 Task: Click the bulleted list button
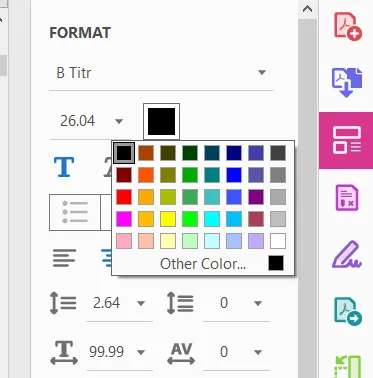75,212
